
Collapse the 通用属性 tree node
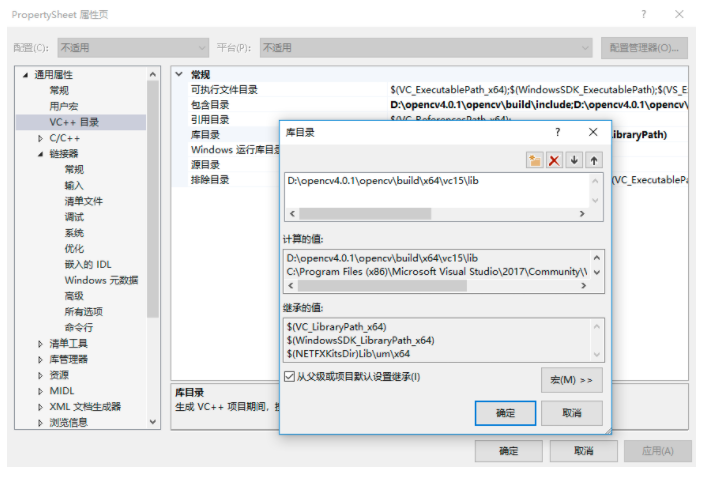tap(25, 75)
